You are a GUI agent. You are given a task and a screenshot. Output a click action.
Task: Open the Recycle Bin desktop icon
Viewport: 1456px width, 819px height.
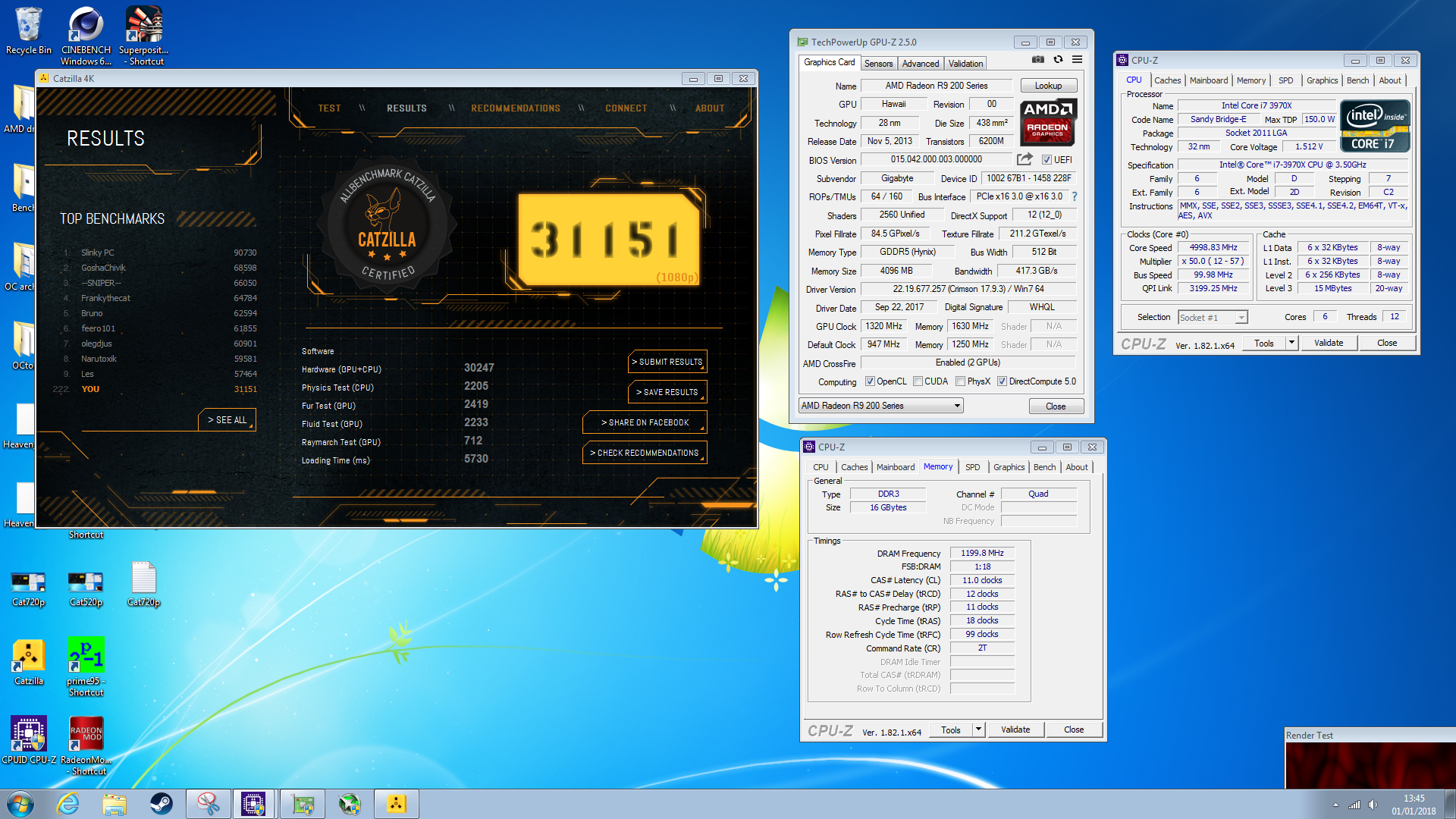(x=29, y=31)
